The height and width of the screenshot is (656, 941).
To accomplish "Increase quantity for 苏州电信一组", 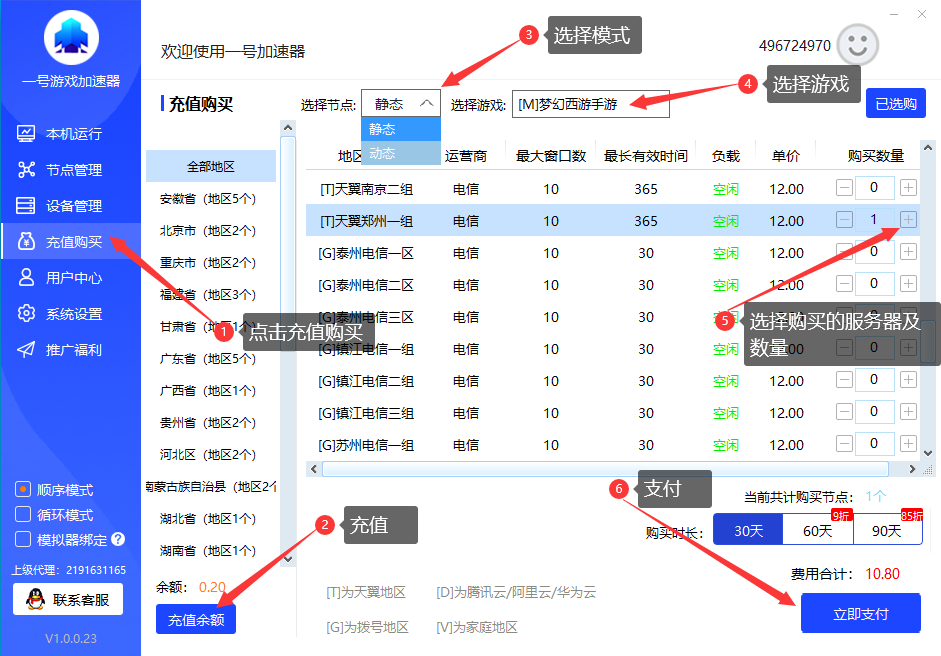I will click(908, 444).
